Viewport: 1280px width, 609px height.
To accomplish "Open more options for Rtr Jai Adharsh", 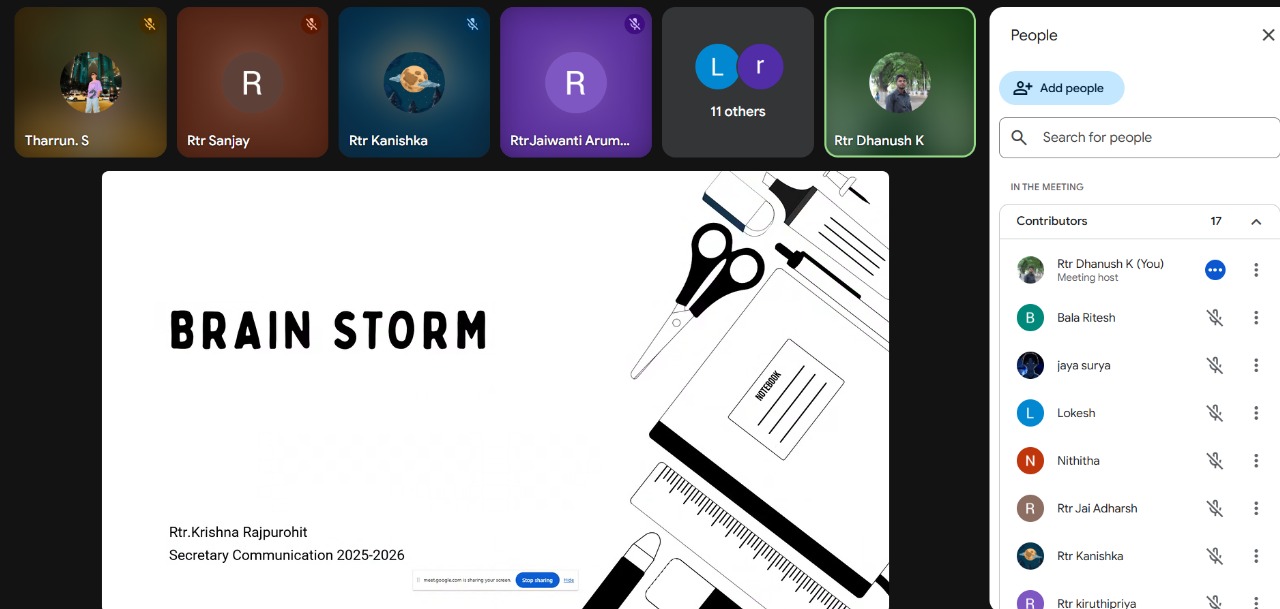I will point(1256,509).
